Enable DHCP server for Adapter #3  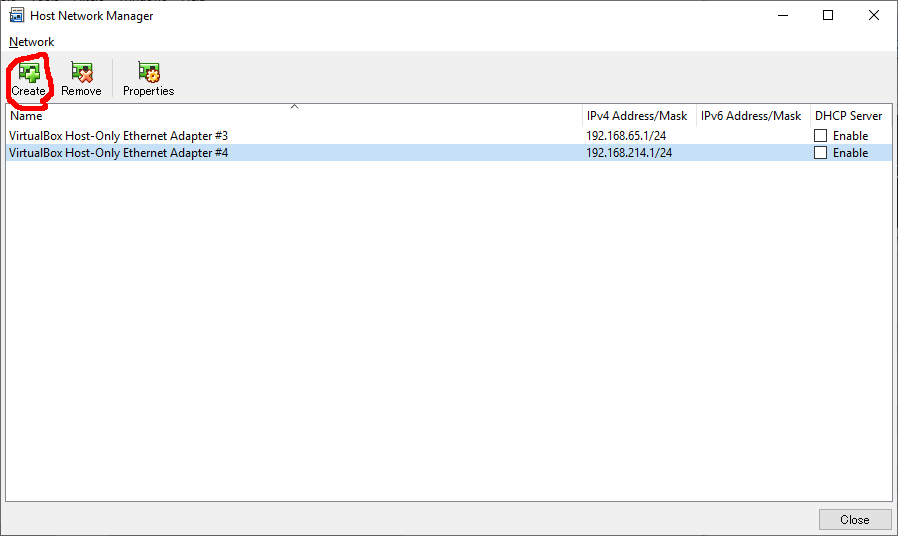click(821, 136)
